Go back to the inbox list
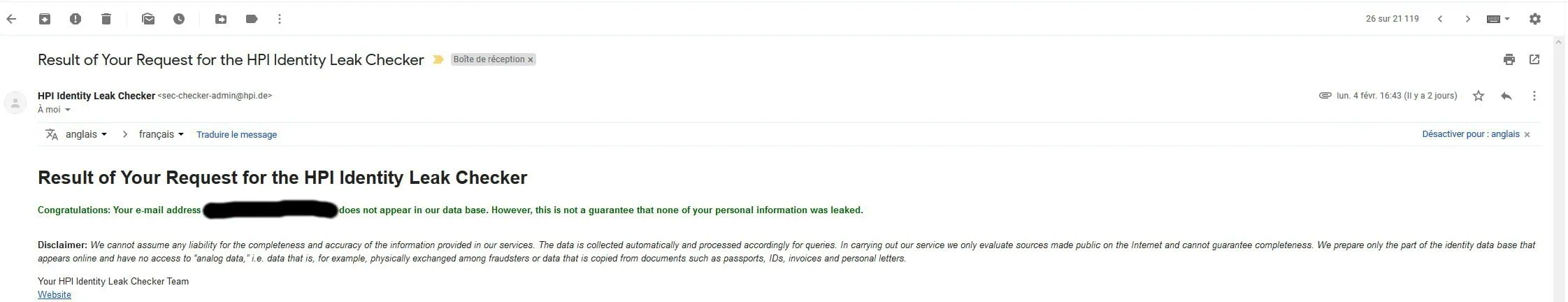Image resolution: width=1568 pixels, height=302 pixels. click(x=11, y=19)
